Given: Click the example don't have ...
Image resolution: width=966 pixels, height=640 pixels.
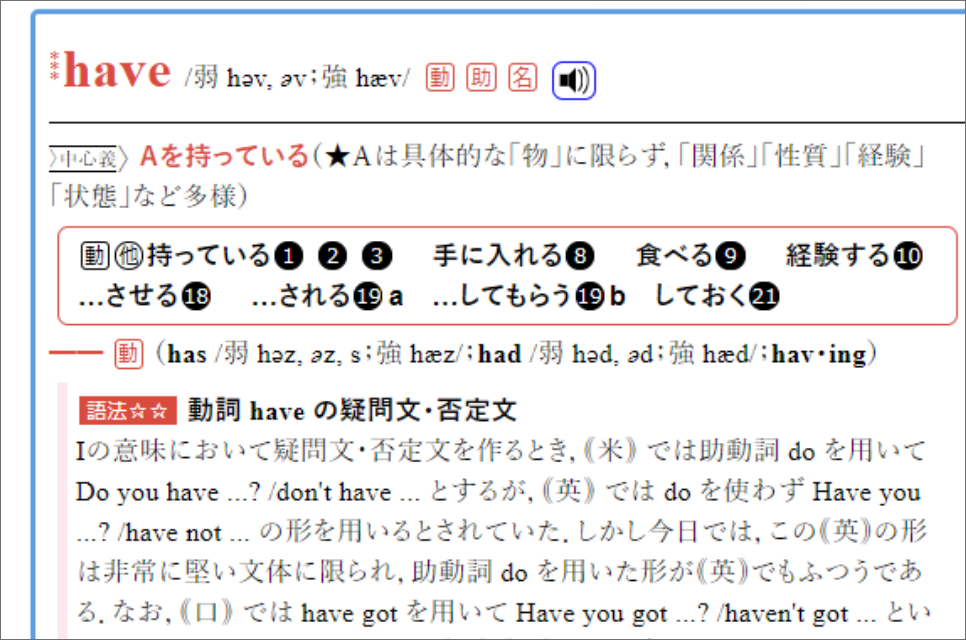Looking at the screenshot, I should click(333, 492).
